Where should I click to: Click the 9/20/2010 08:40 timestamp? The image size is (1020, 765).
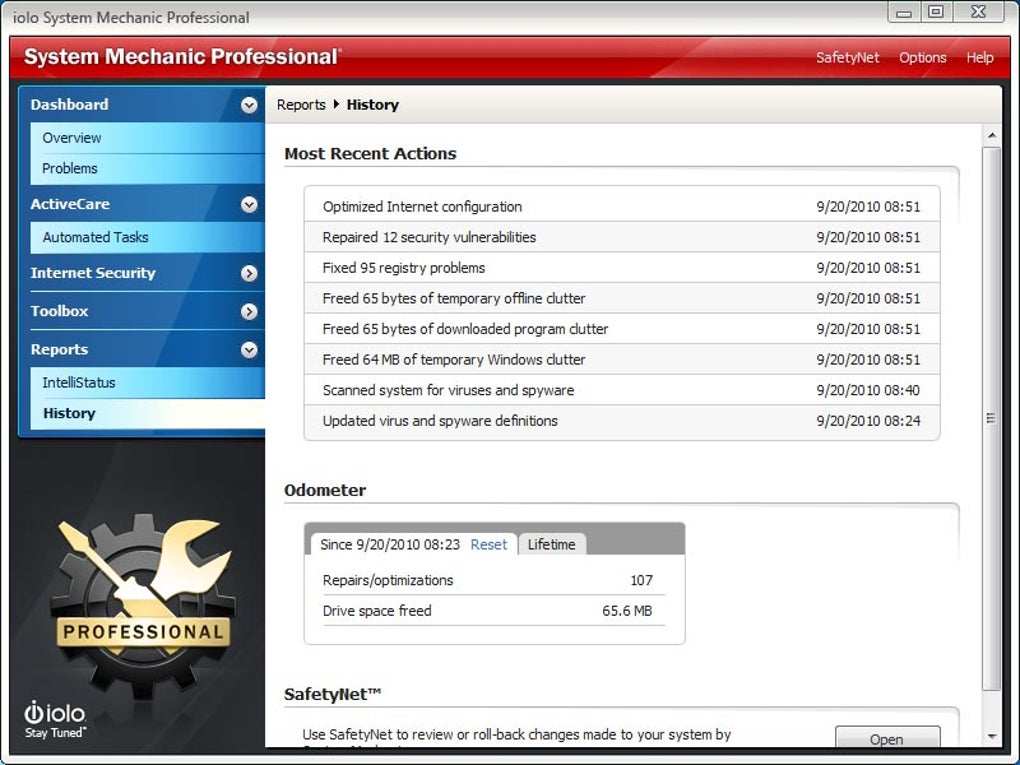click(868, 390)
